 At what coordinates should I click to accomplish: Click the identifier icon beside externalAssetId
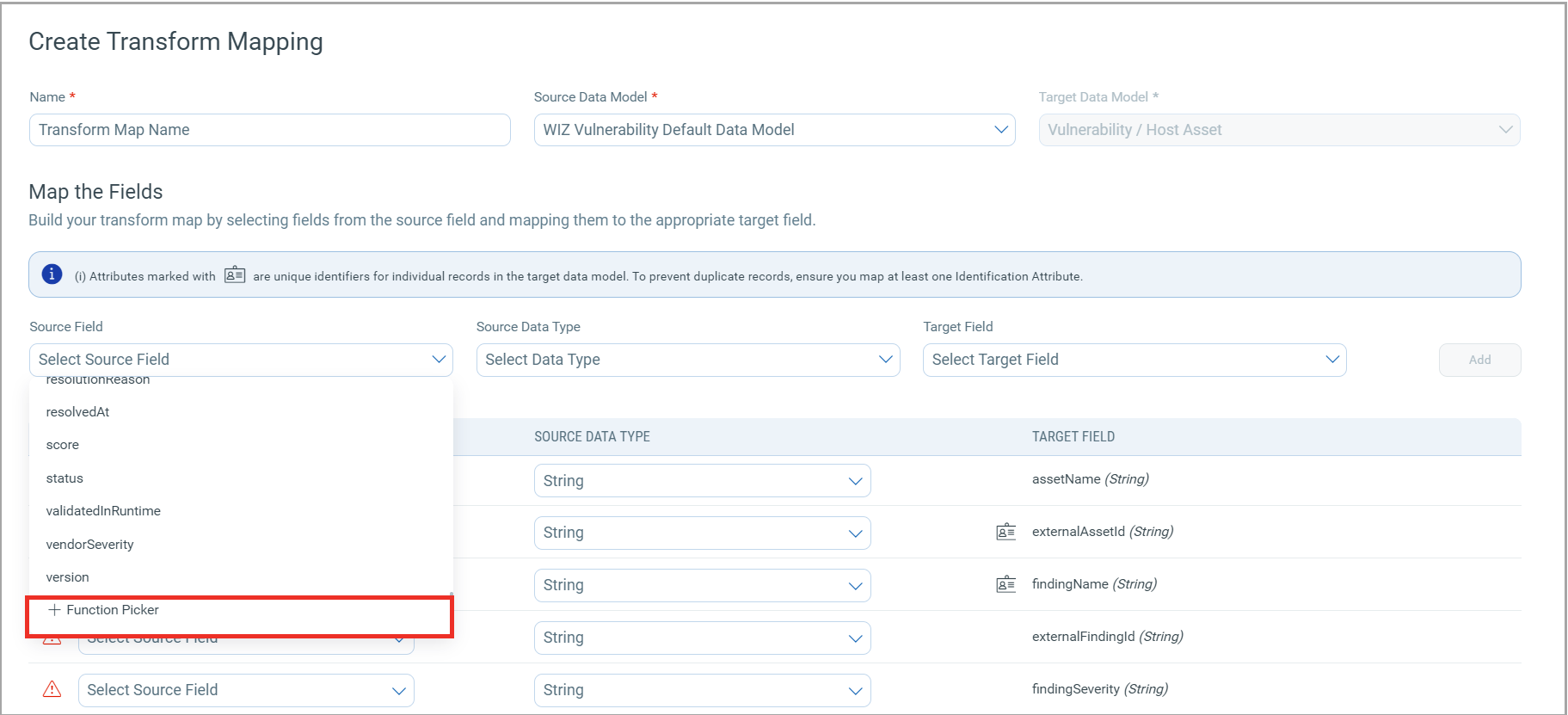1005,532
